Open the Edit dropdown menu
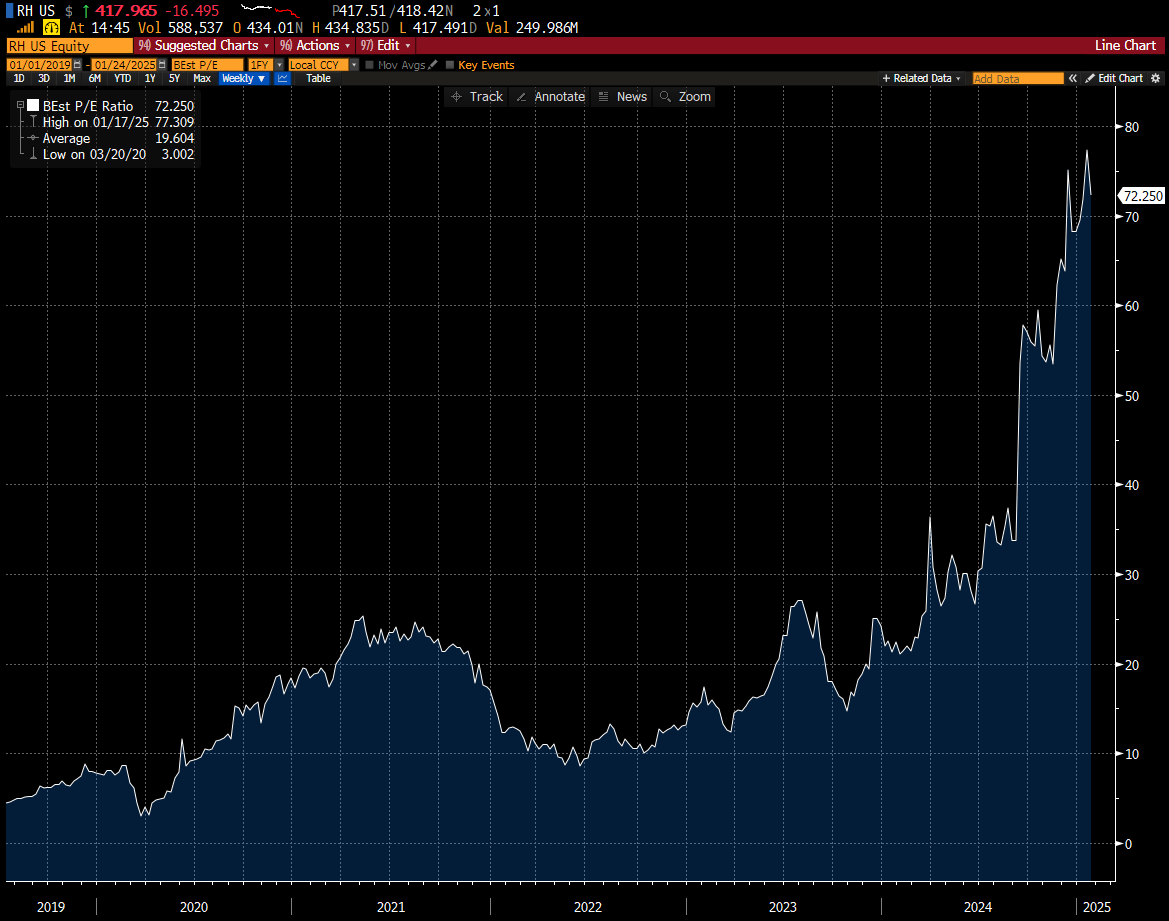This screenshot has height=921, width=1169. (x=385, y=45)
